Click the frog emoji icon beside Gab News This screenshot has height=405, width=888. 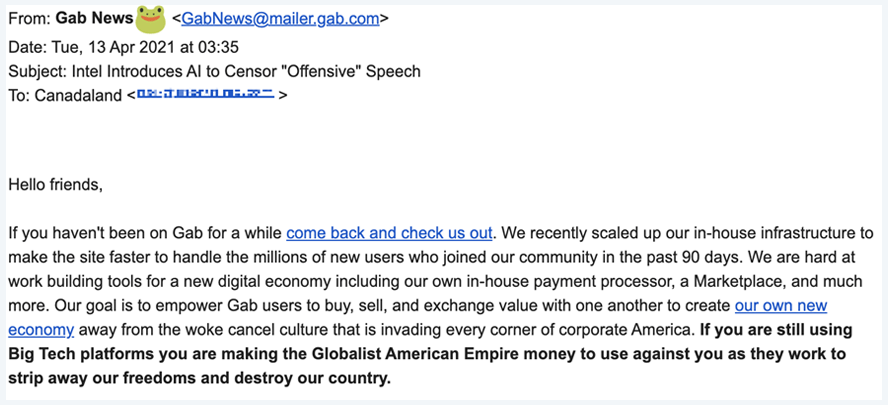[x=151, y=17]
